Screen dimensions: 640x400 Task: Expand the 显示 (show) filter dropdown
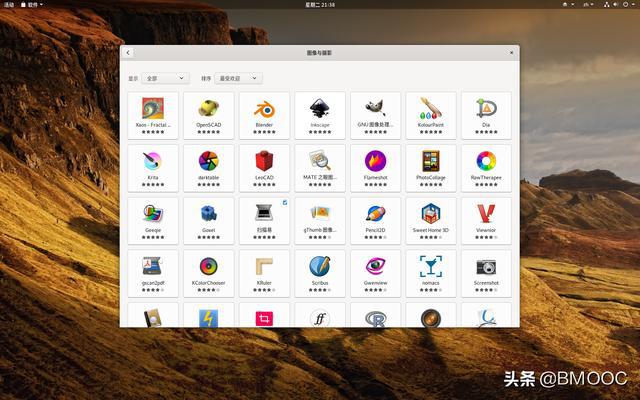coord(165,78)
